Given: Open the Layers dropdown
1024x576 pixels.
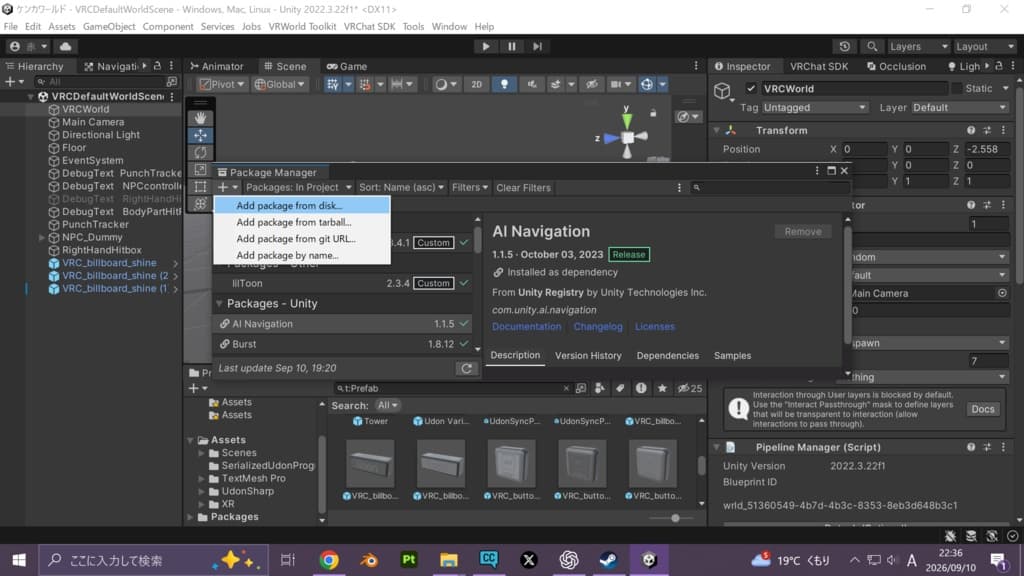Looking at the screenshot, I should (918, 46).
